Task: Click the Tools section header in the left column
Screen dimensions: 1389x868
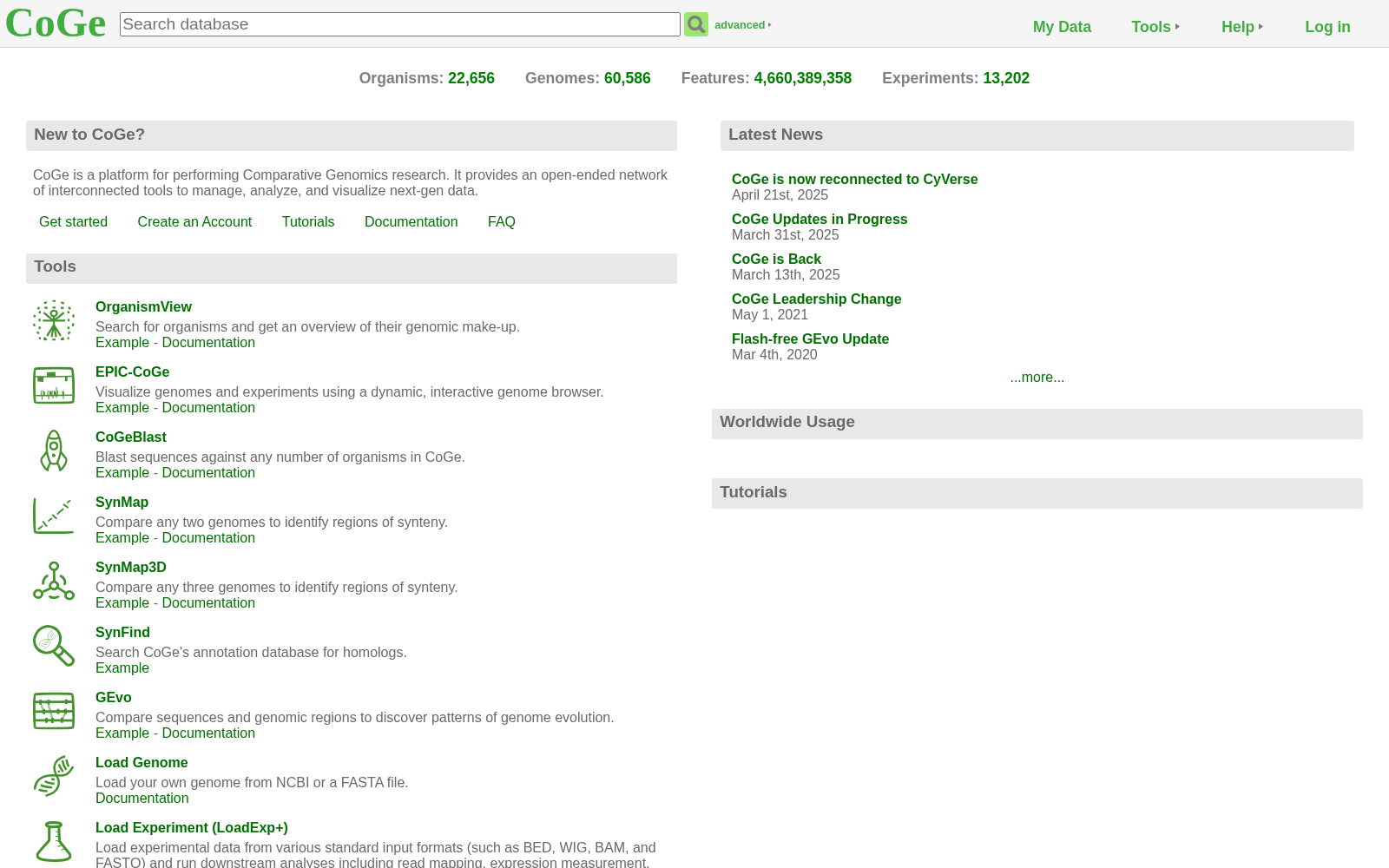Action: pyautogui.click(x=352, y=268)
